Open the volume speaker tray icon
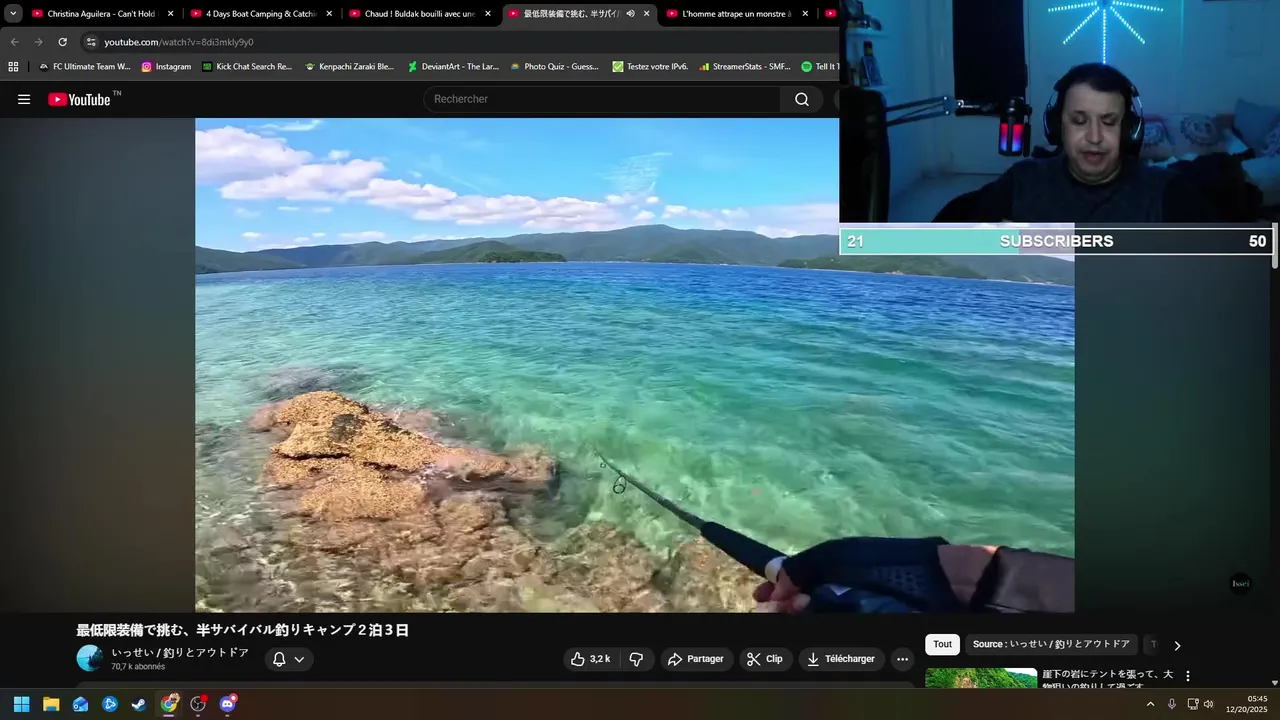 click(1209, 704)
